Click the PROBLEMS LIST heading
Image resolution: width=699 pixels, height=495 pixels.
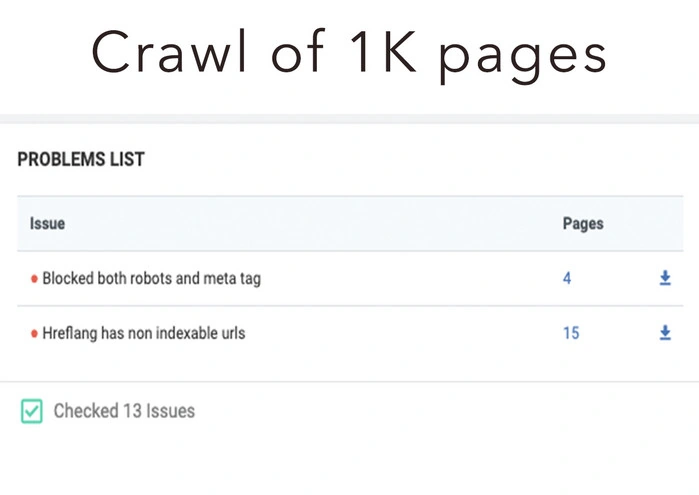coord(81,159)
